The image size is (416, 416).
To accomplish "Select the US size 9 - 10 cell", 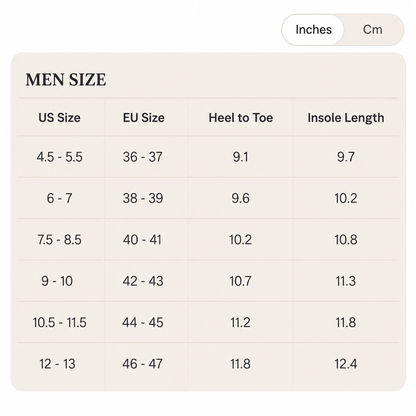I will (x=57, y=281).
